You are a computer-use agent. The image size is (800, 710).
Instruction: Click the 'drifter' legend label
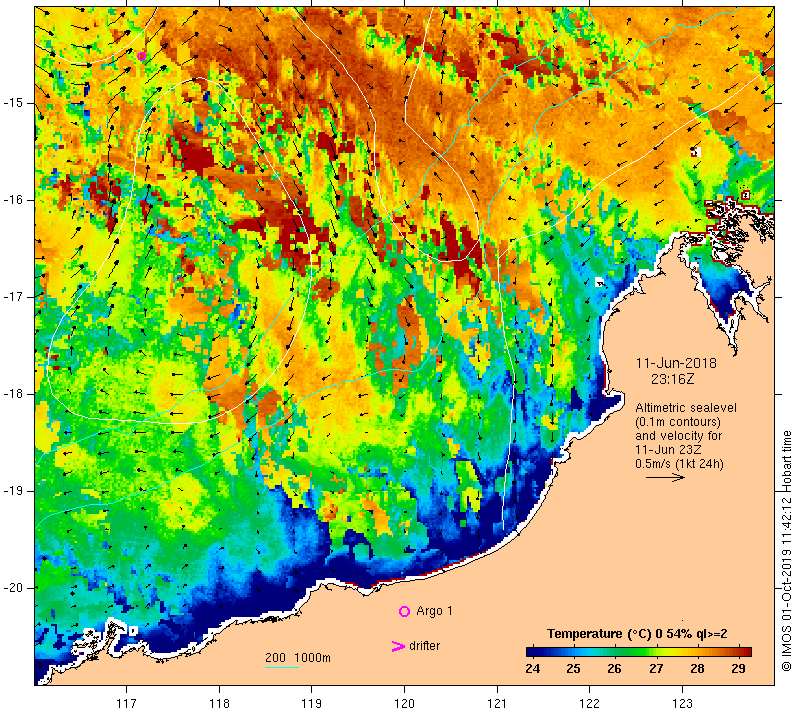(424, 646)
